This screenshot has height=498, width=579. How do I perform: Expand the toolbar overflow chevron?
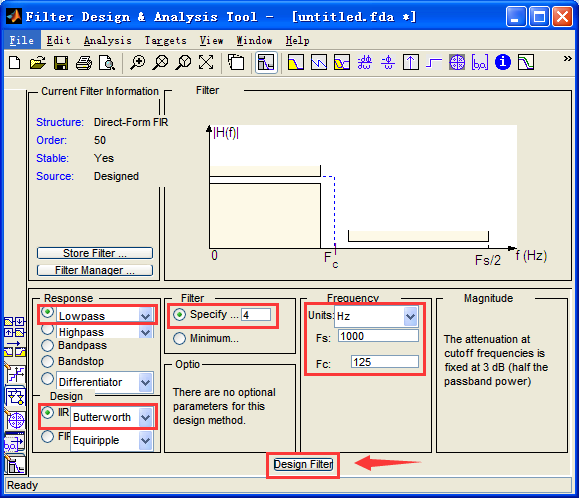[568, 58]
